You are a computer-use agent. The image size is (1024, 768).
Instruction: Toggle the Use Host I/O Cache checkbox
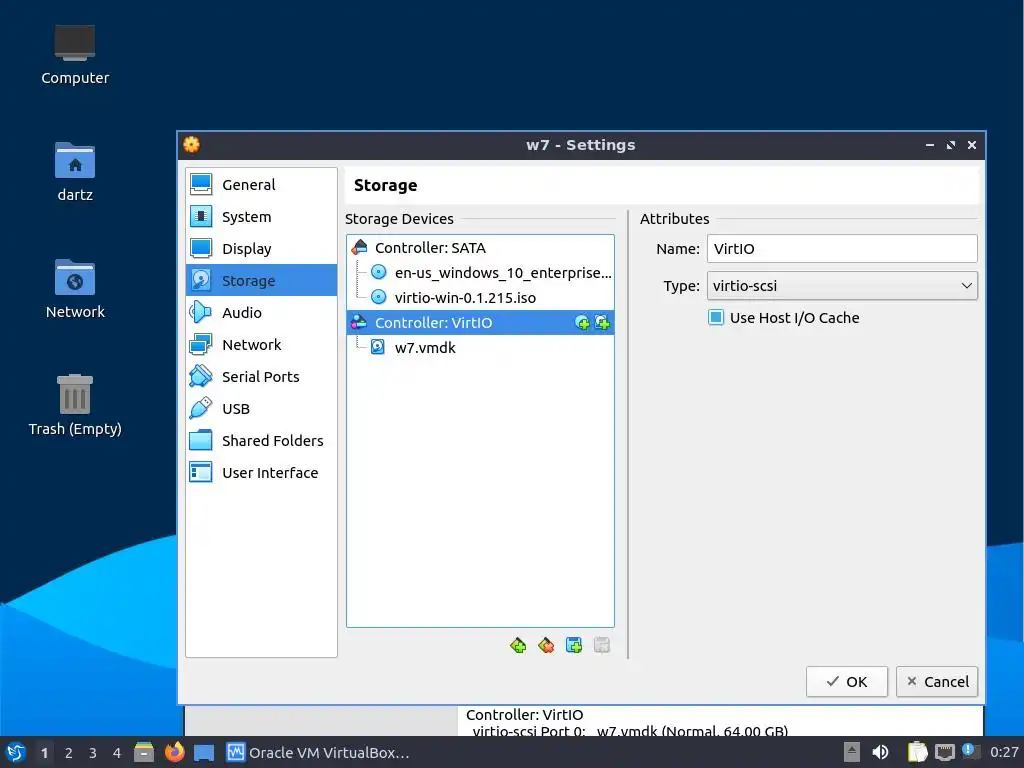click(716, 318)
